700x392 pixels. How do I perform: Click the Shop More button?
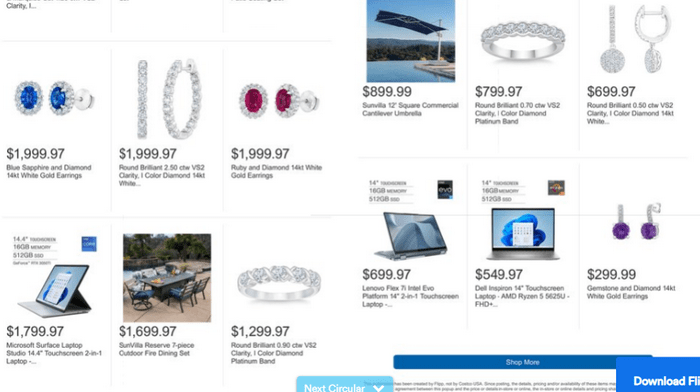[522, 362]
